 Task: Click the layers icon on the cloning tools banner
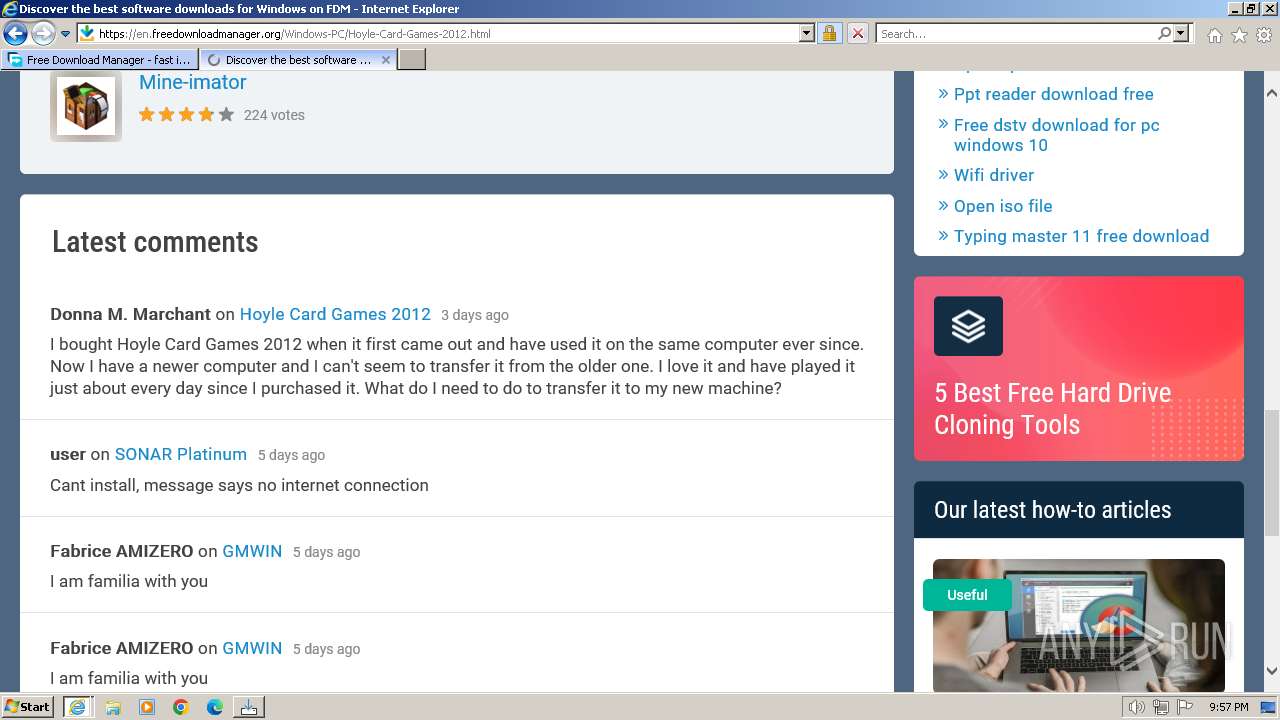(x=968, y=326)
